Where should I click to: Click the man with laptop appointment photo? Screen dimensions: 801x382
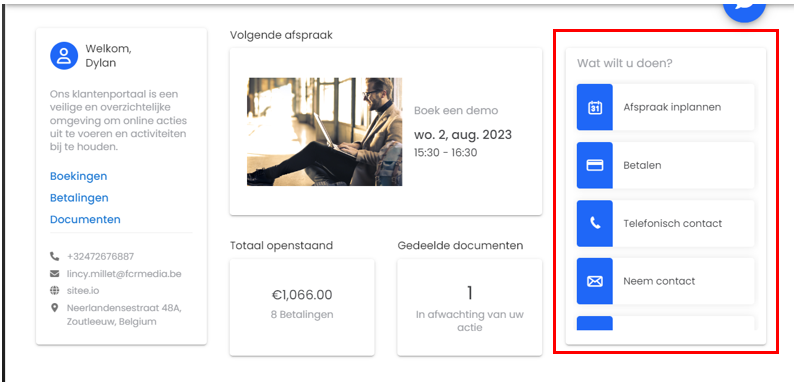pos(324,132)
